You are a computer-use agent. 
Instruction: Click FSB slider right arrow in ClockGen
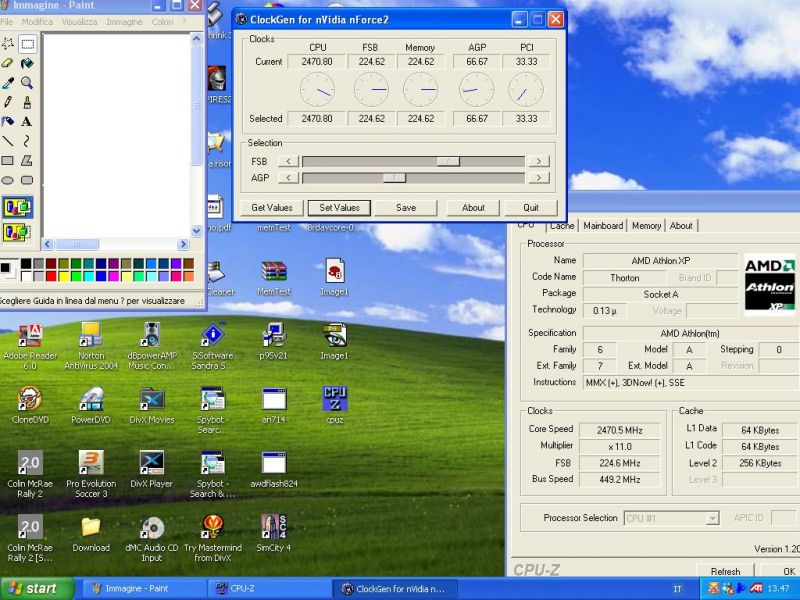pyautogui.click(x=539, y=161)
